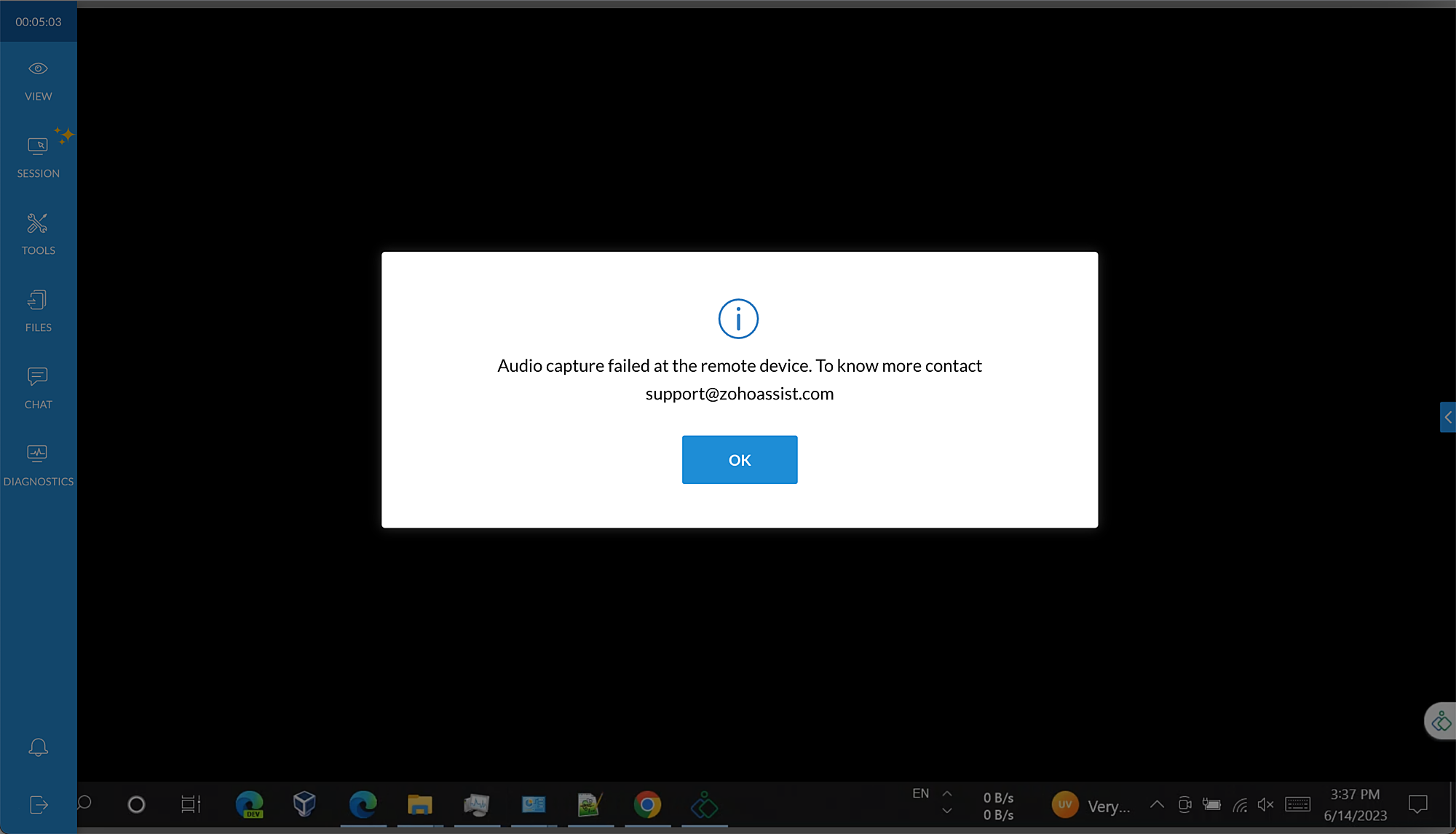Screen dimensions: 1456x834
Task: Click the Zoho Assist floating widget
Action: click(1441, 721)
